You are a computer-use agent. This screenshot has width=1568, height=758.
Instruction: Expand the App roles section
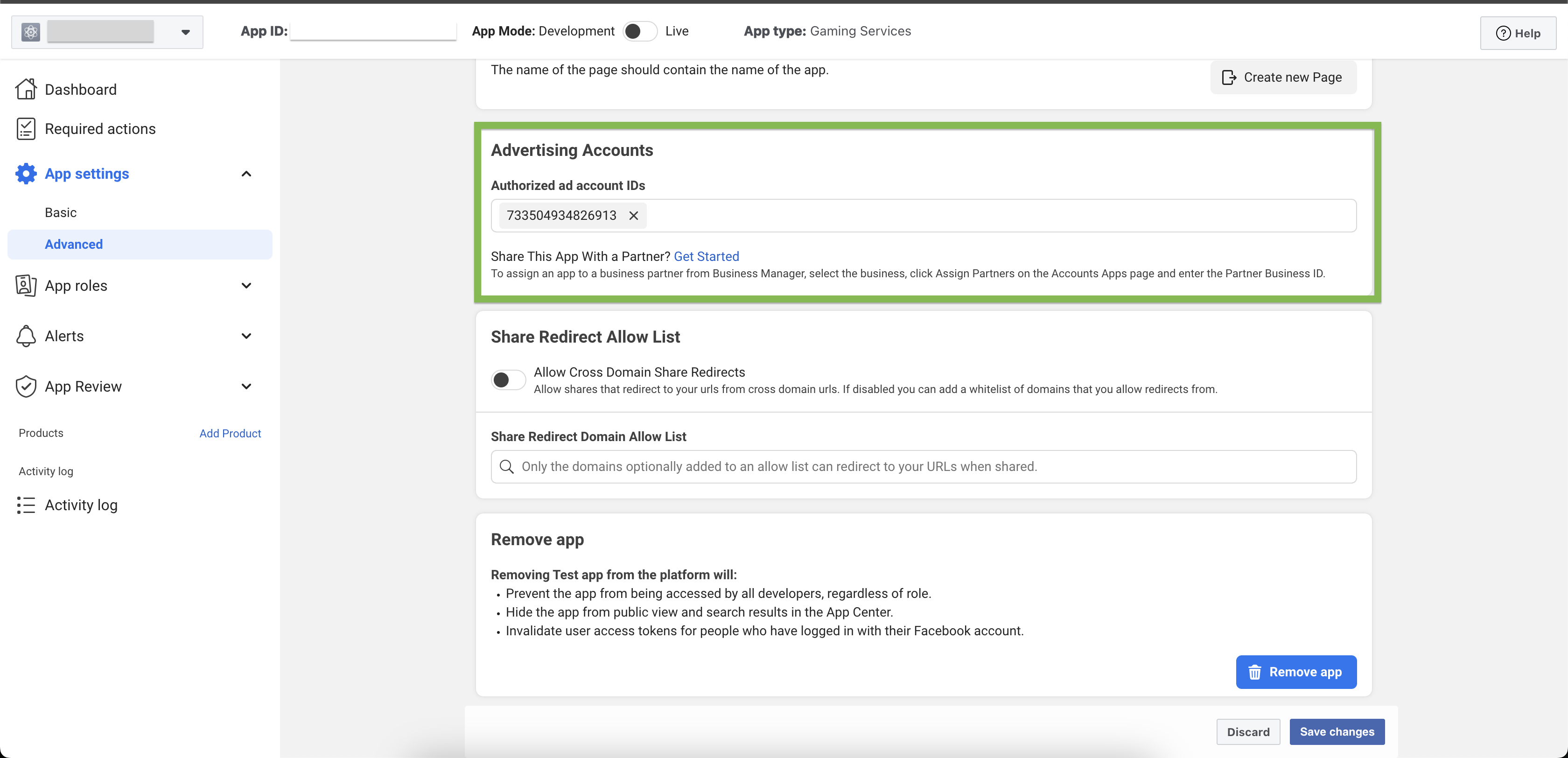246,285
